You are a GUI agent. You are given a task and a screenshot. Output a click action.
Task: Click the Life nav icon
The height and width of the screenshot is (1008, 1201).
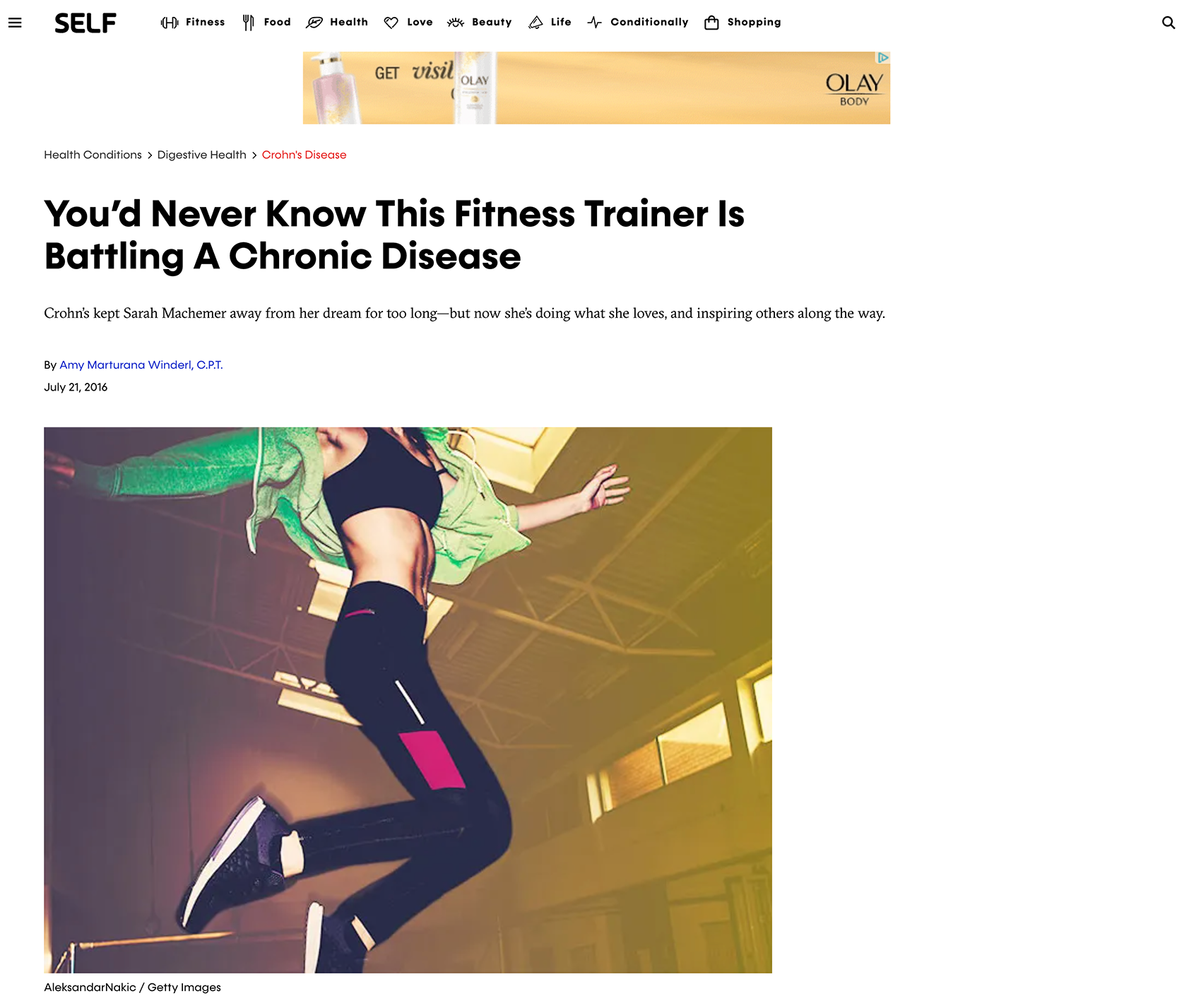pyautogui.click(x=536, y=23)
